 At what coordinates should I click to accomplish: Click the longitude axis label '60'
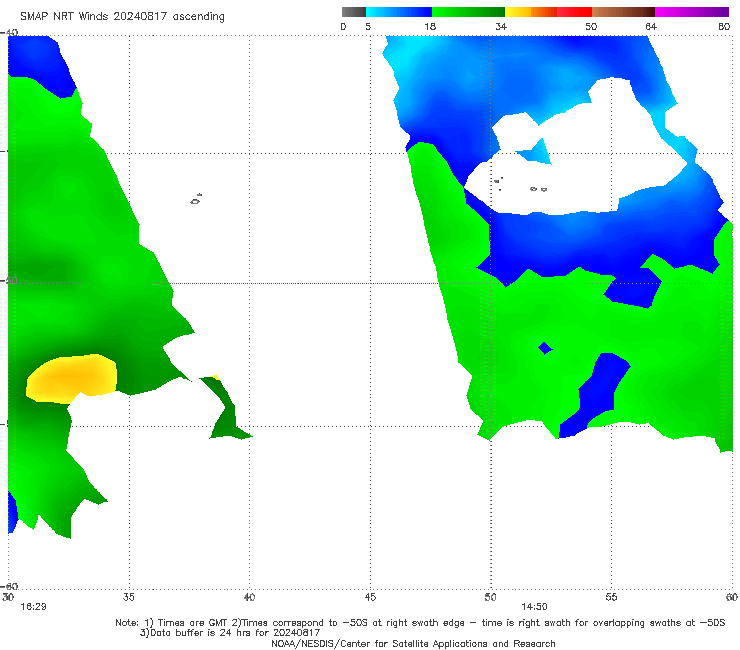(732, 597)
